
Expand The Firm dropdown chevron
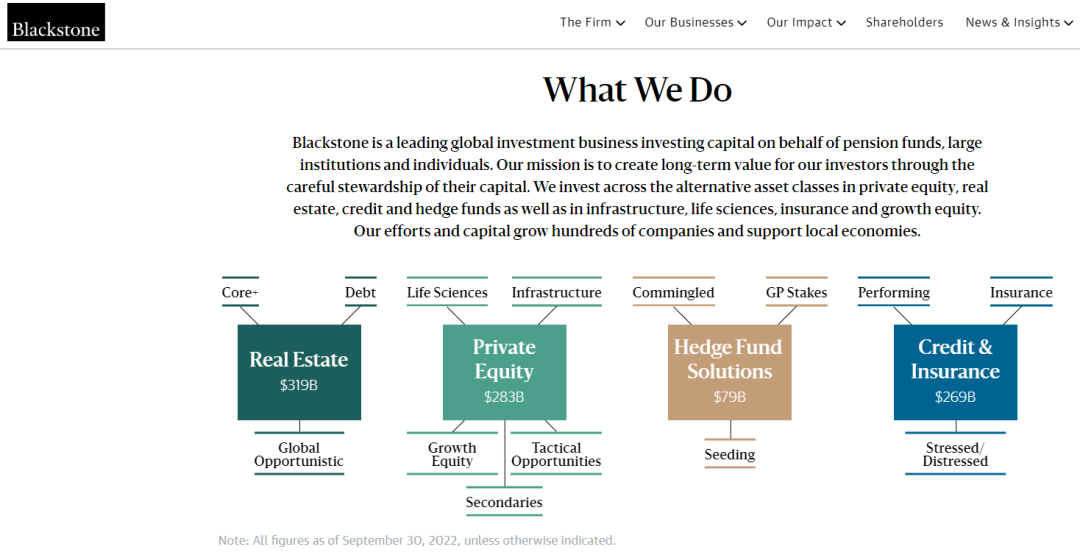[x=621, y=23]
